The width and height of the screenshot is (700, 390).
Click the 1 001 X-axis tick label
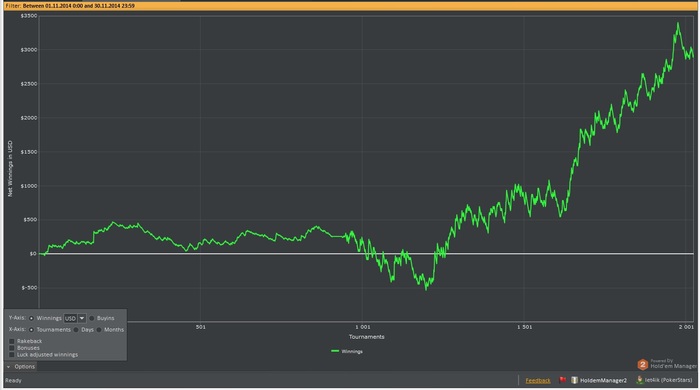pyautogui.click(x=363, y=327)
